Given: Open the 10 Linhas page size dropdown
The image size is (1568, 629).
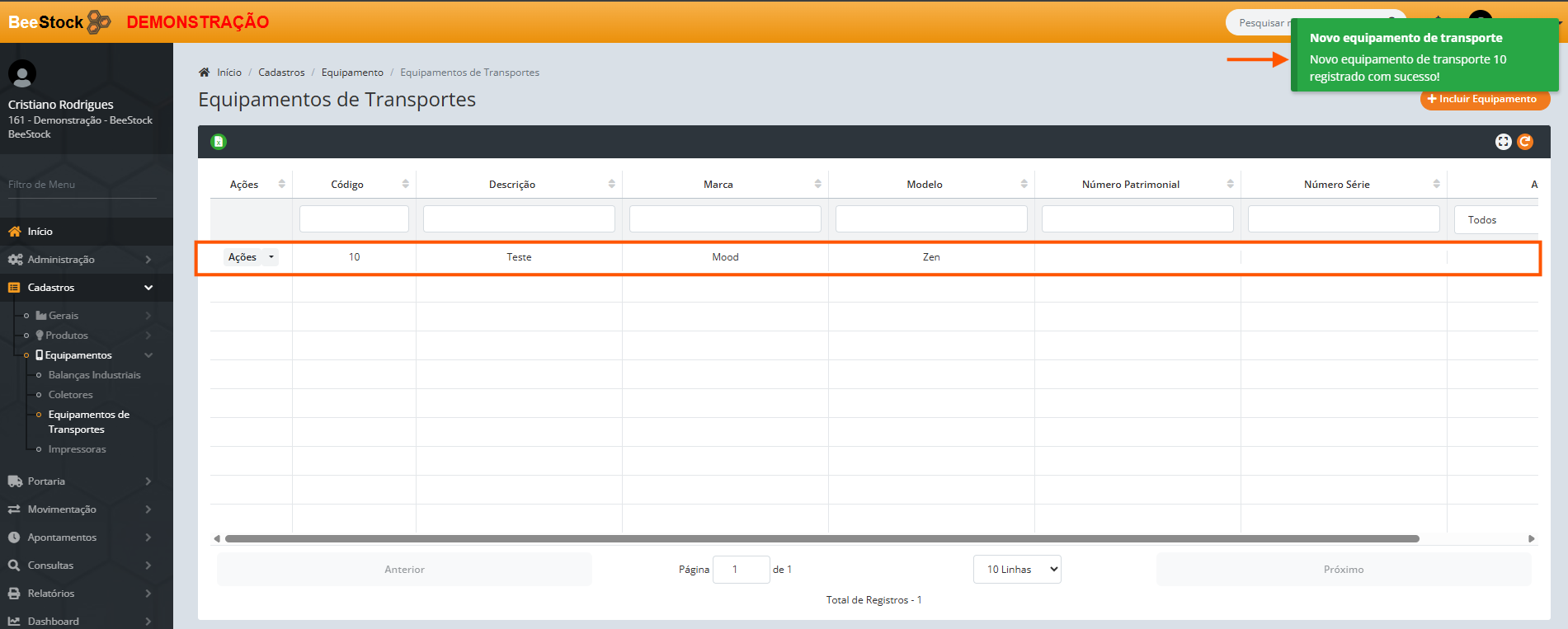Looking at the screenshot, I should click(1017, 570).
